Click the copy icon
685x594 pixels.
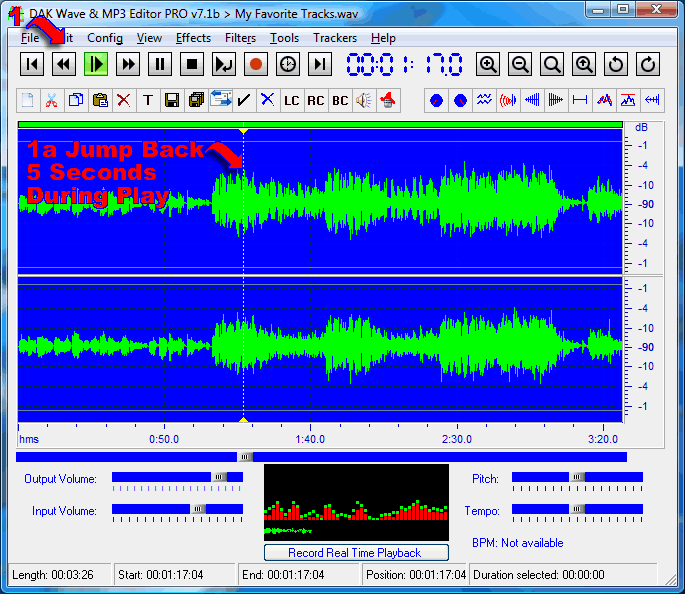point(76,100)
